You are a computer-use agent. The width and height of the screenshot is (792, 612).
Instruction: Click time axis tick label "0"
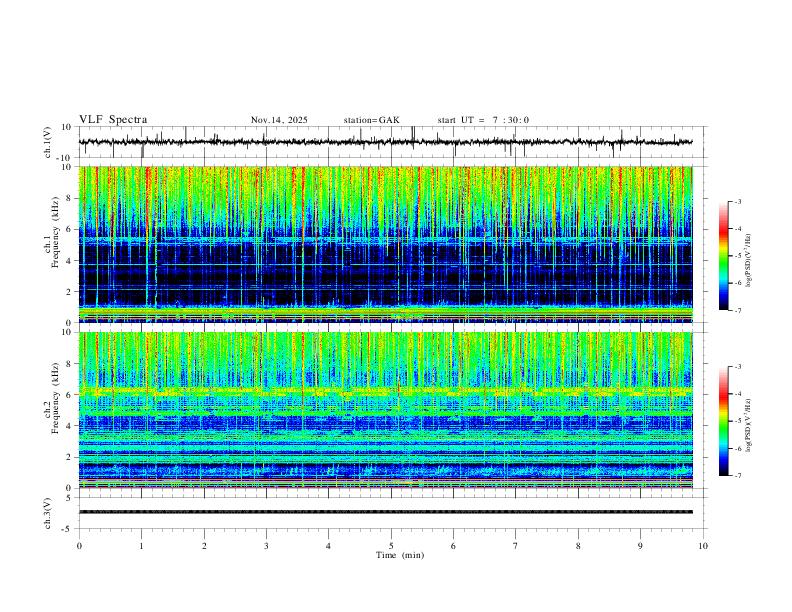[x=79, y=546]
